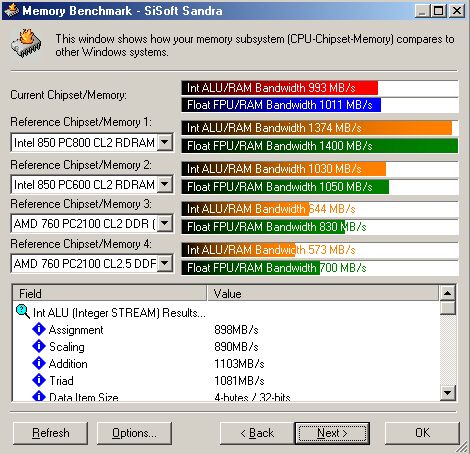Screen dimensions: 470x454
Task: Click the green Float FPU 700 MB/s bar
Action: click(251, 268)
